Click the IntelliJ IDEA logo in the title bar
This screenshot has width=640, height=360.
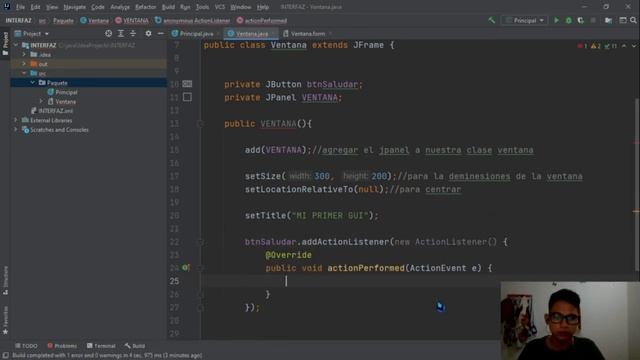(x=7, y=7)
